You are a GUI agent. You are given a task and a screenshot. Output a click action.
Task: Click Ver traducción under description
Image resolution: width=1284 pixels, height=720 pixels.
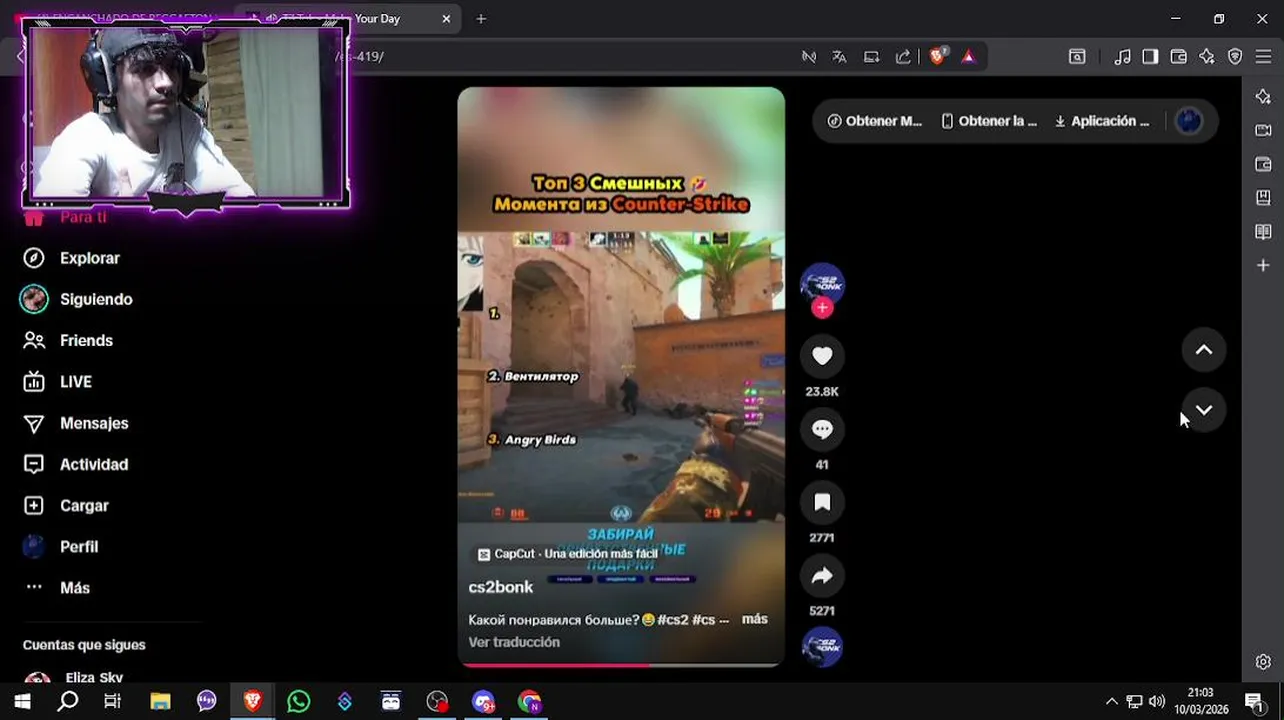click(514, 642)
